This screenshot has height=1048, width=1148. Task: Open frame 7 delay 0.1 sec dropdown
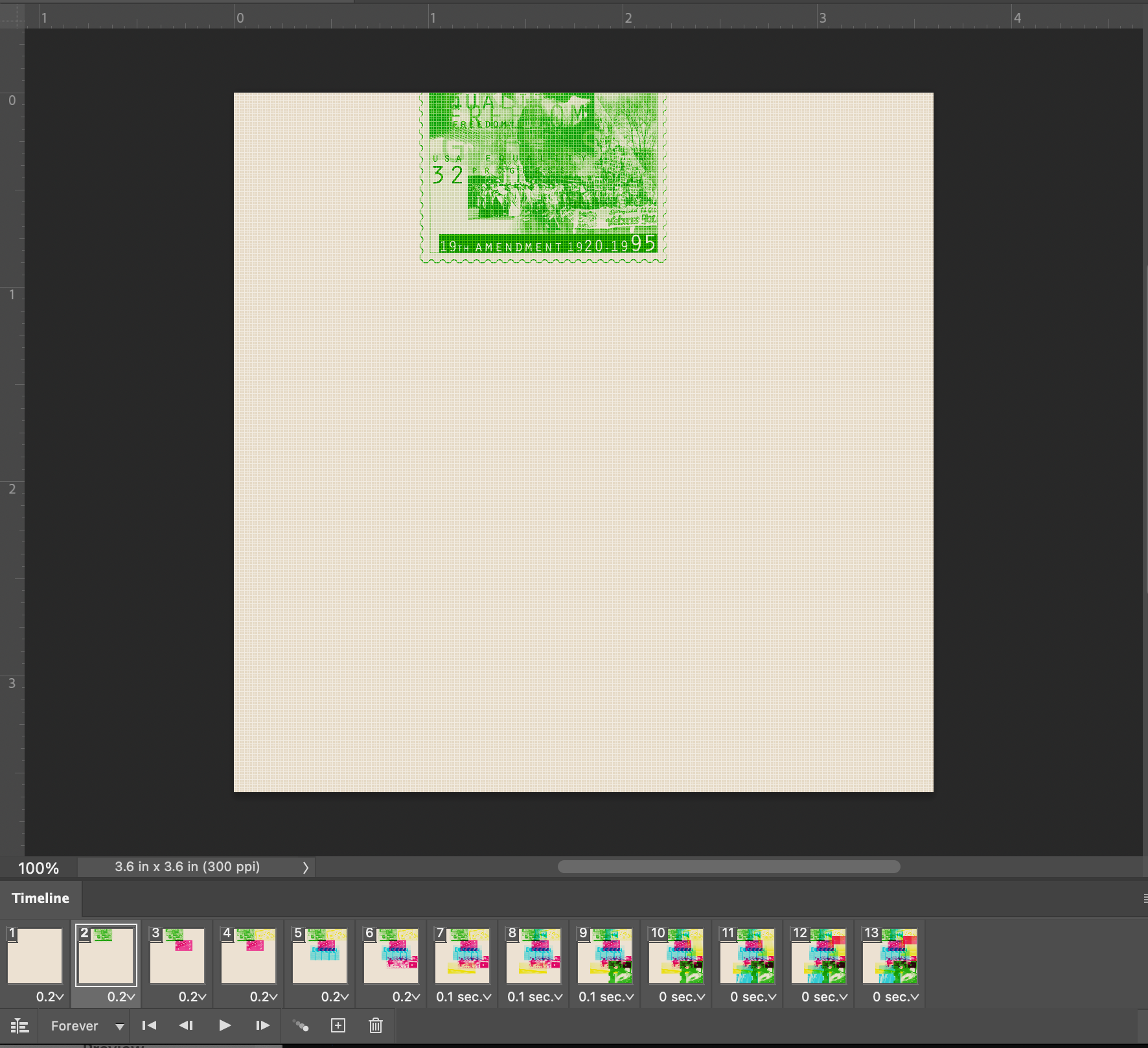click(x=464, y=997)
